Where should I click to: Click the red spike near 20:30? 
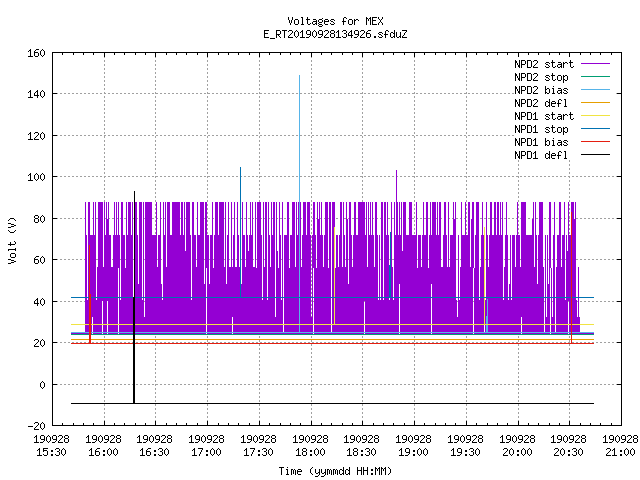571,278
